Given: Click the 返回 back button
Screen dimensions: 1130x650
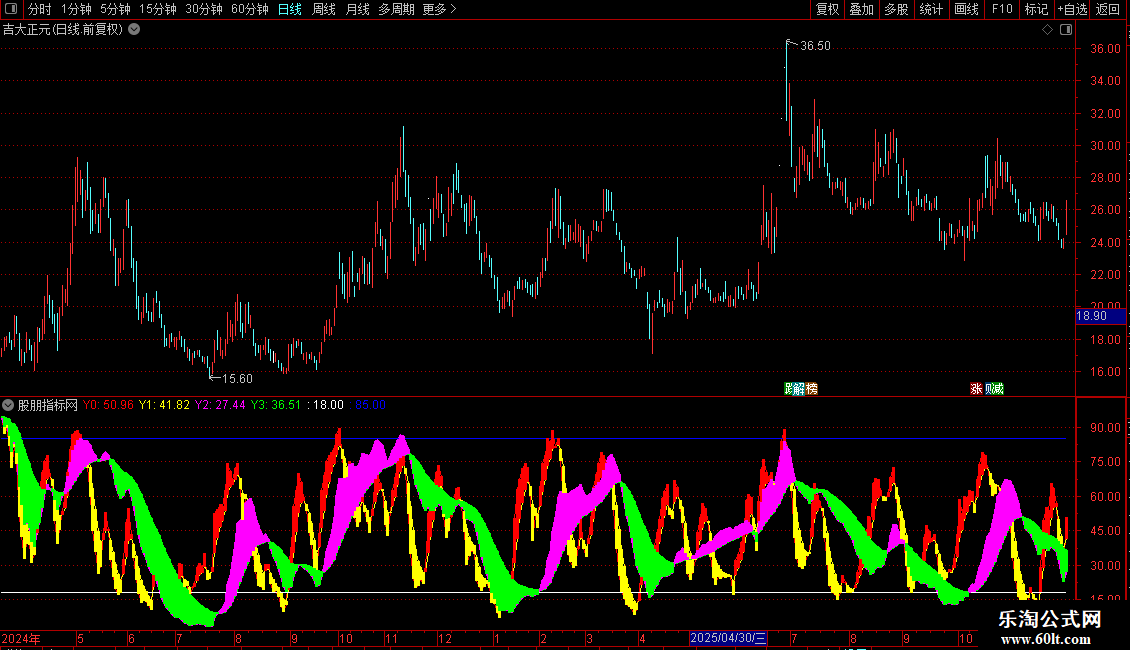Looking at the screenshot, I should point(1108,9).
